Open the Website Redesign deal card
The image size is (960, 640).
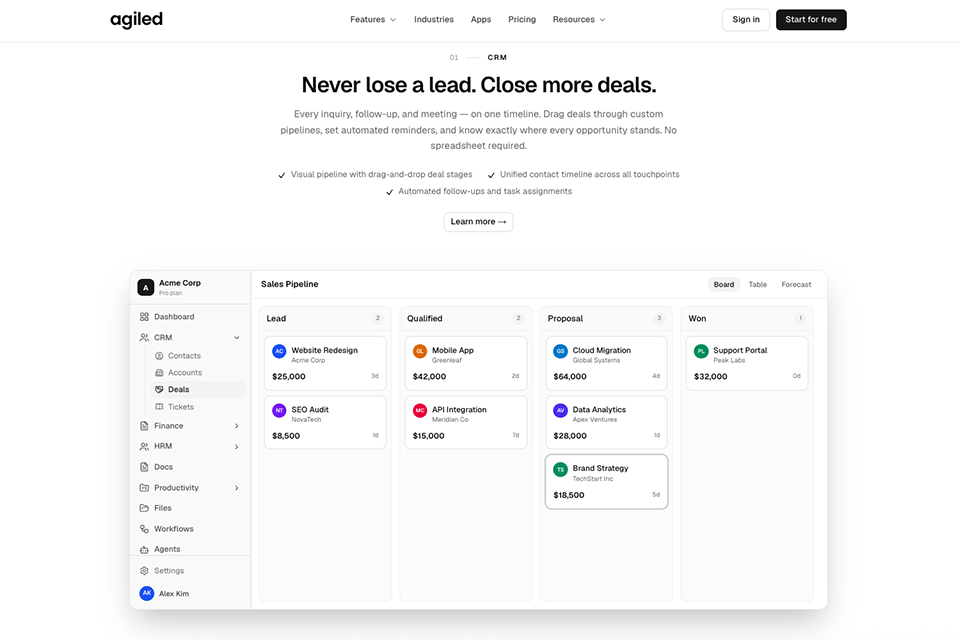(325, 363)
